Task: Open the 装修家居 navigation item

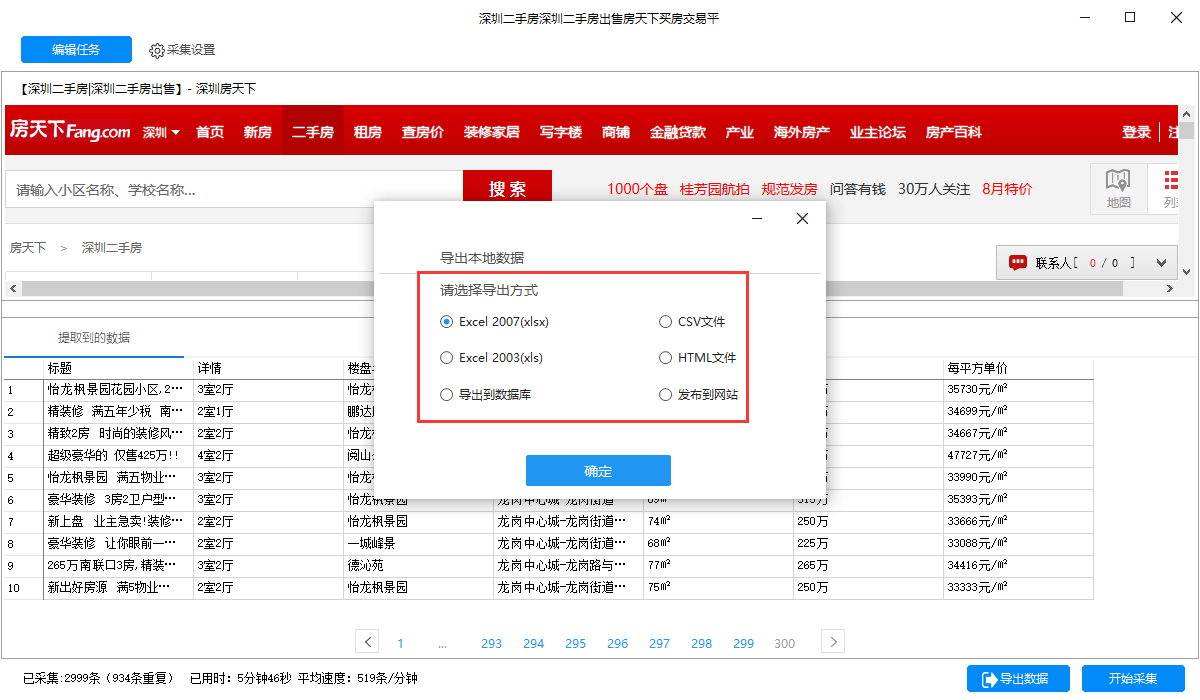Action: coord(491,132)
